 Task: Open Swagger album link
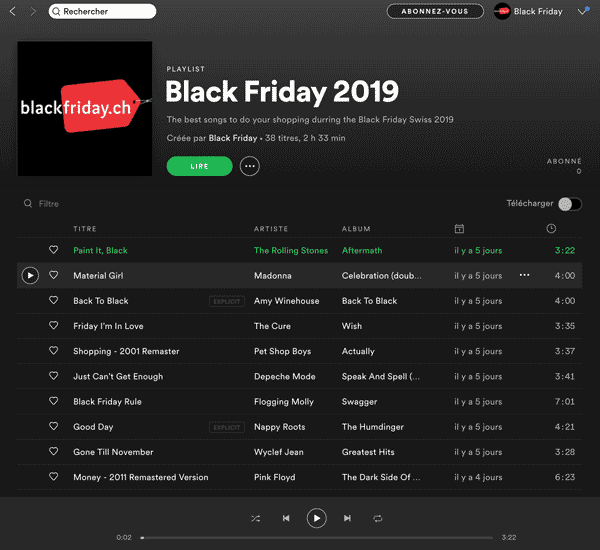point(359,402)
